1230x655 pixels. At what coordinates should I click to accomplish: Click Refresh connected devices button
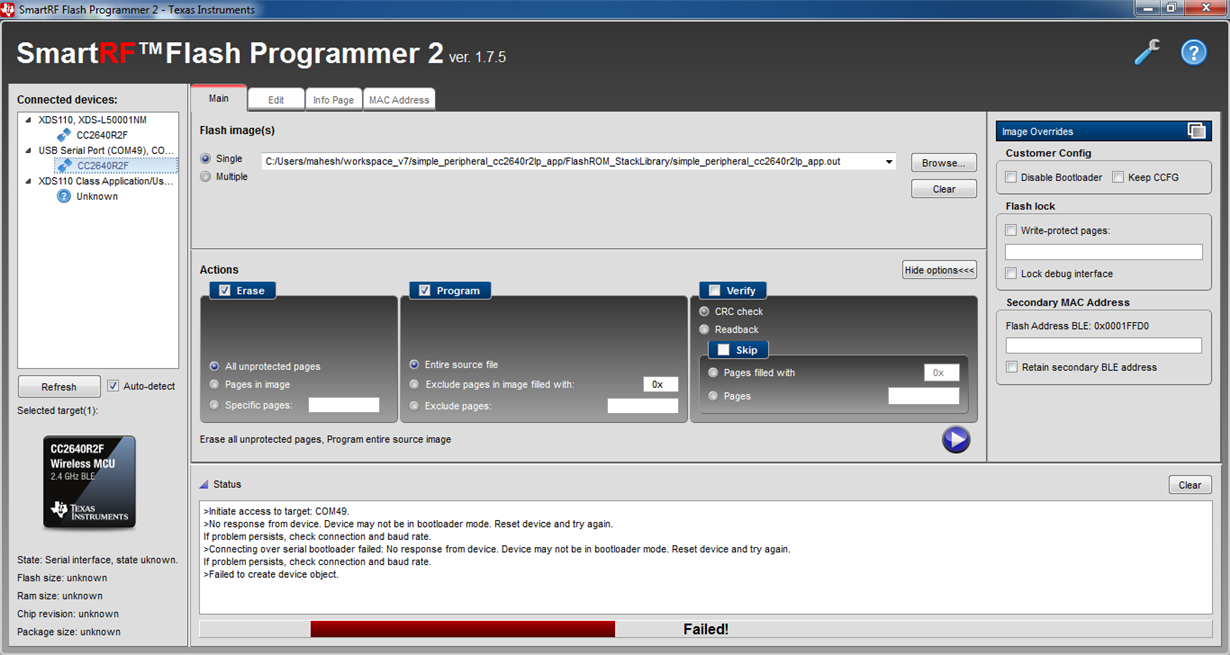[x=59, y=387]
